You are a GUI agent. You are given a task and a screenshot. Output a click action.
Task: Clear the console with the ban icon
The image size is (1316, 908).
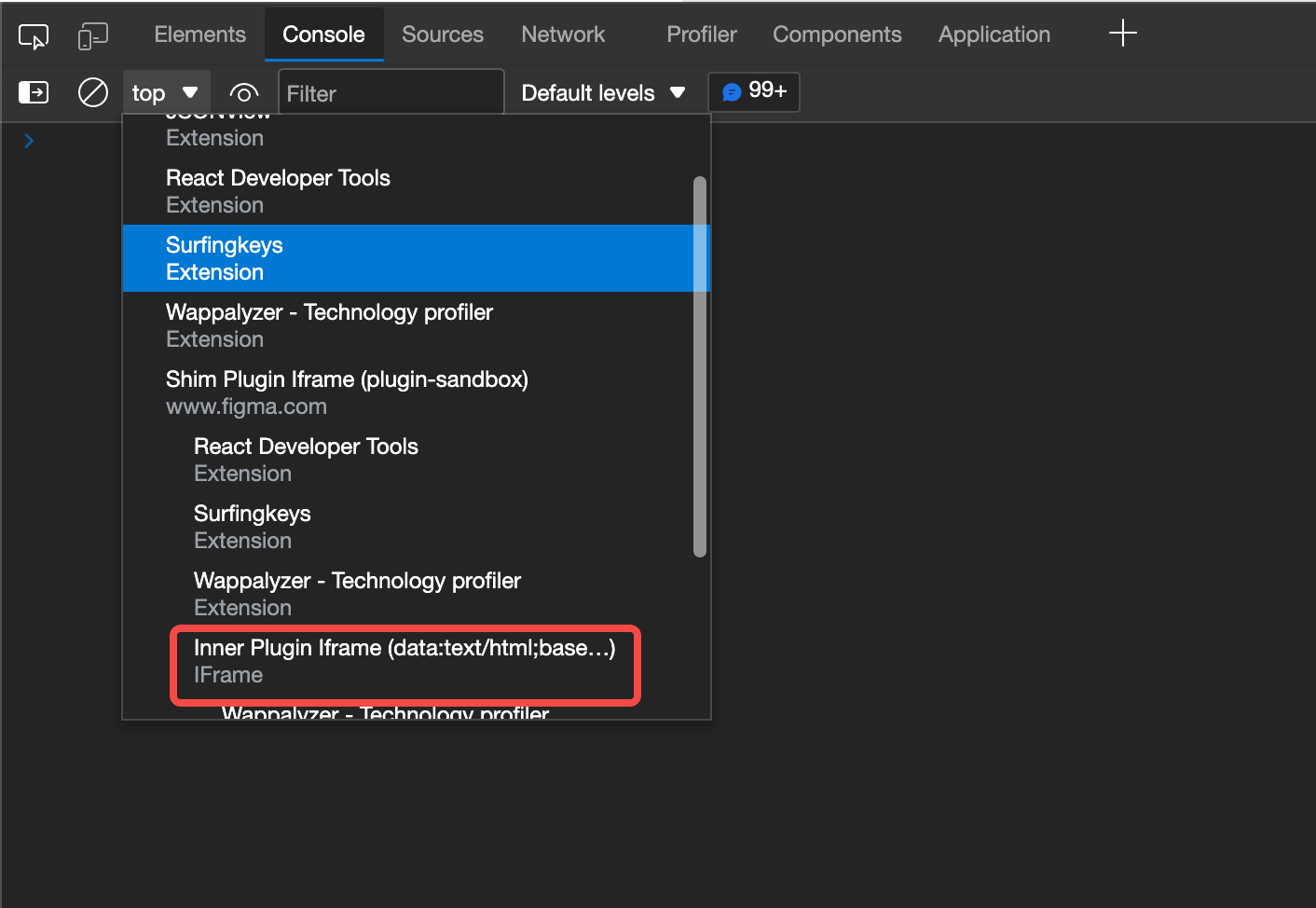tap(93, 92)
